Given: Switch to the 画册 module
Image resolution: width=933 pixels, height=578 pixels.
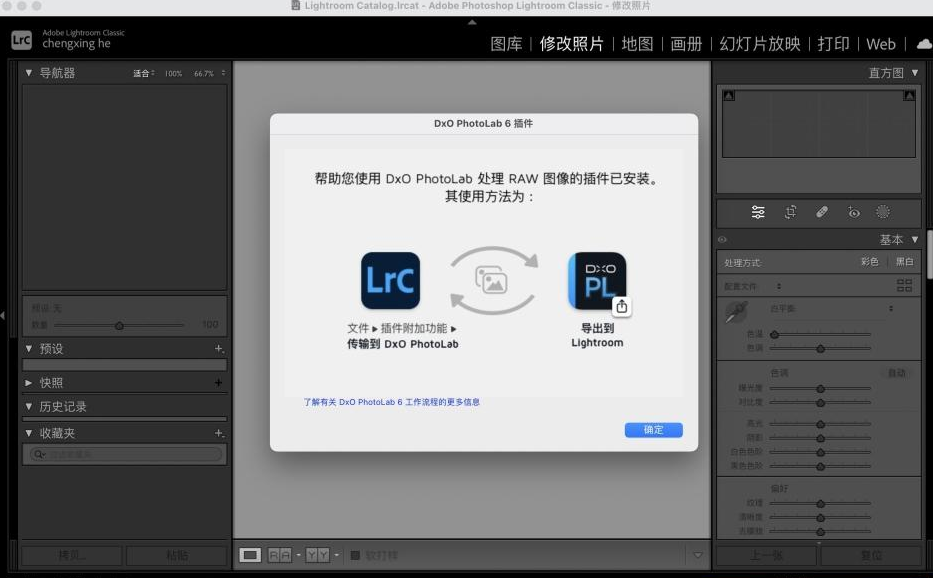Looking at the screenshot, I should (x=686, y=44).
